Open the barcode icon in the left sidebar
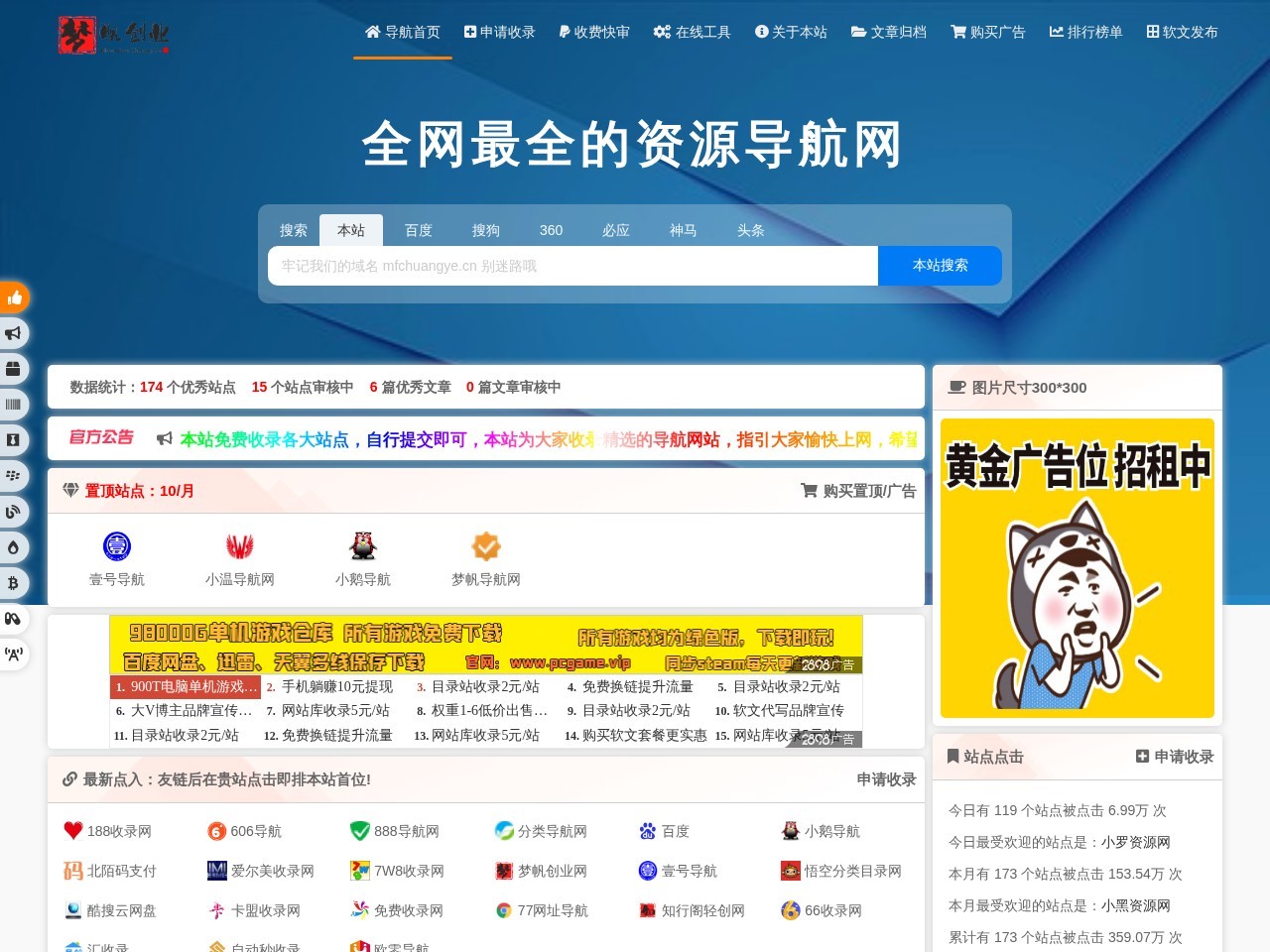 click(x=14, y=404)
